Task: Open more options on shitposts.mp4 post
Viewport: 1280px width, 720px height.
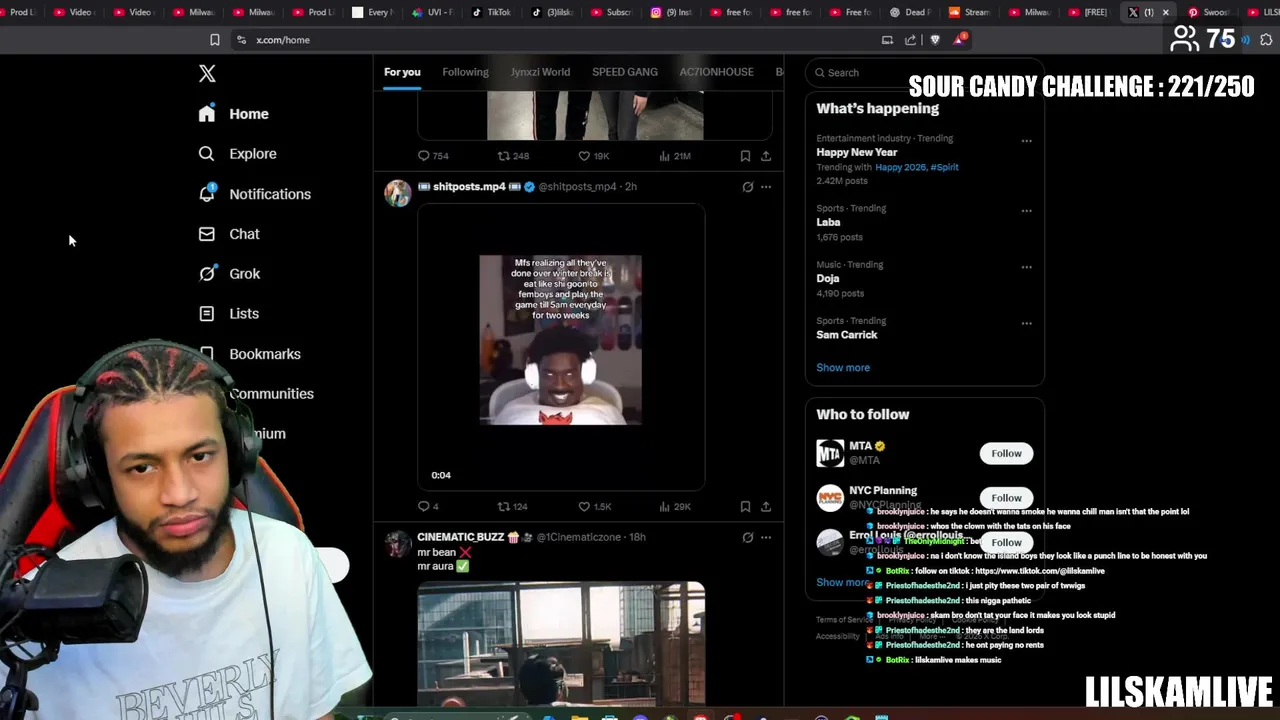Action: point(766,187)
